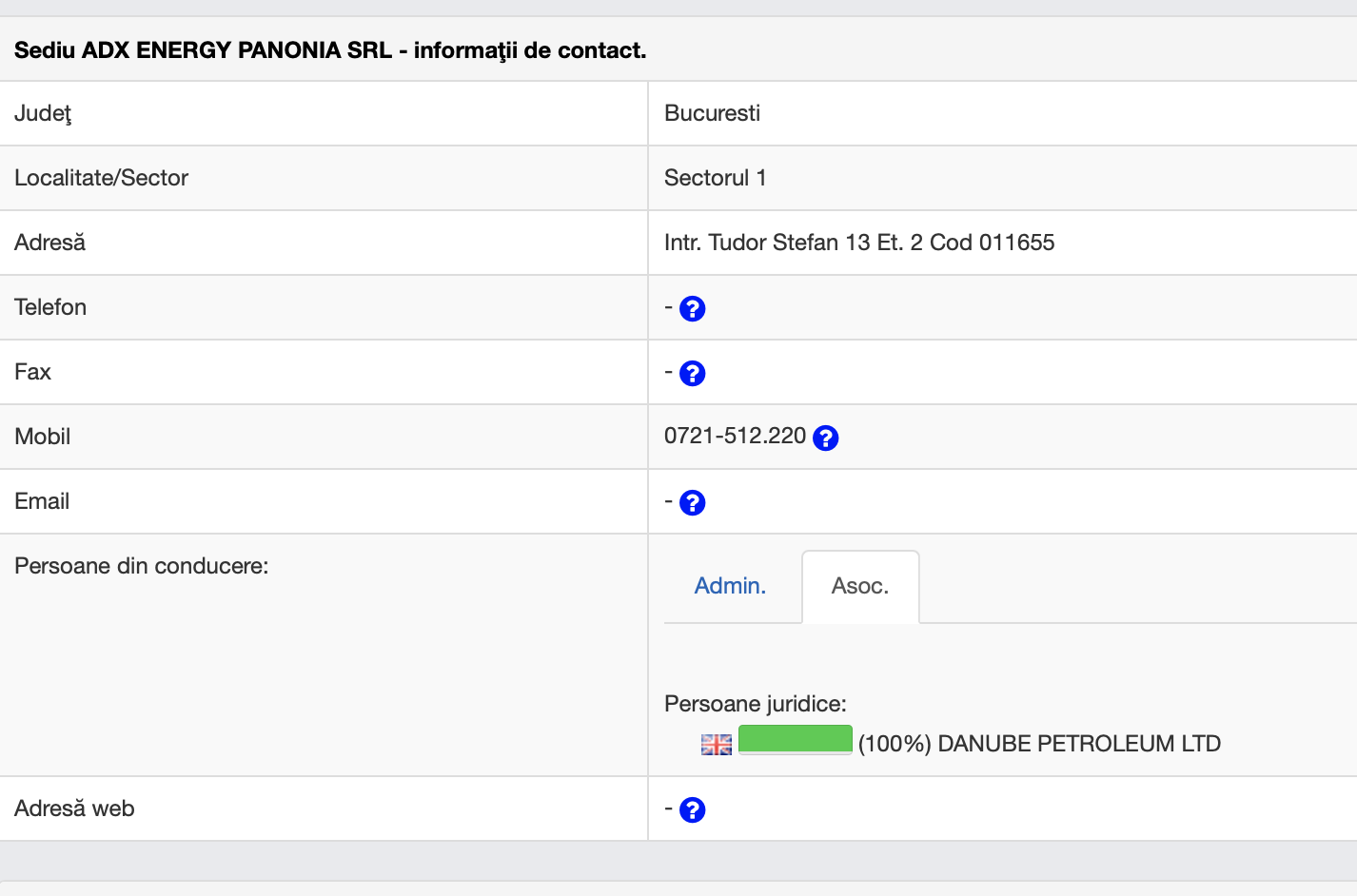Screen dimensions: 1357x896
Task: Click the DANUBE PETROLEUM LTD shareholder name
Action: coord(1078,744)
